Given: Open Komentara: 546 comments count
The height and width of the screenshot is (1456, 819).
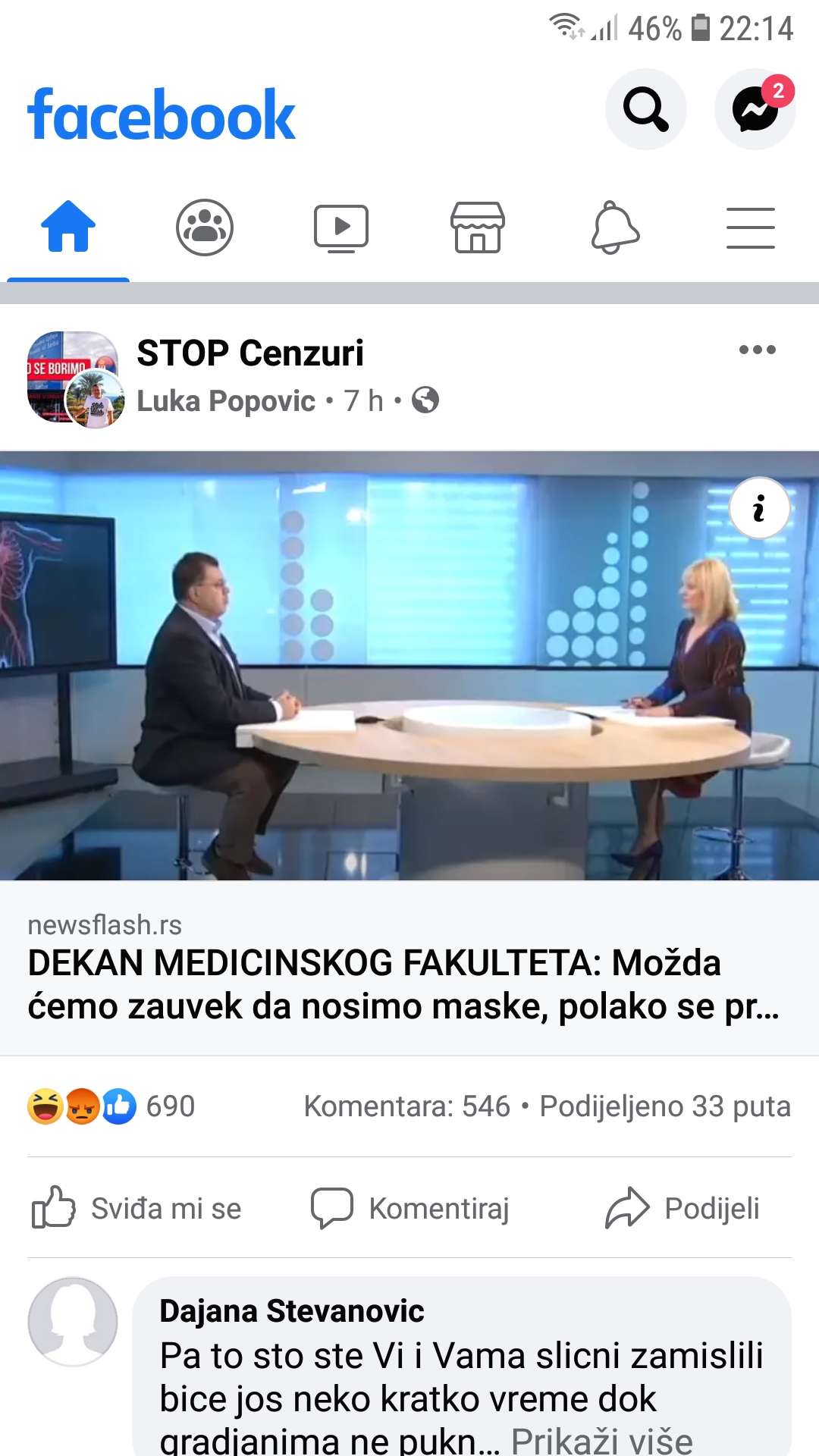Looking at the screenshot, I should tap(407, 1106).
